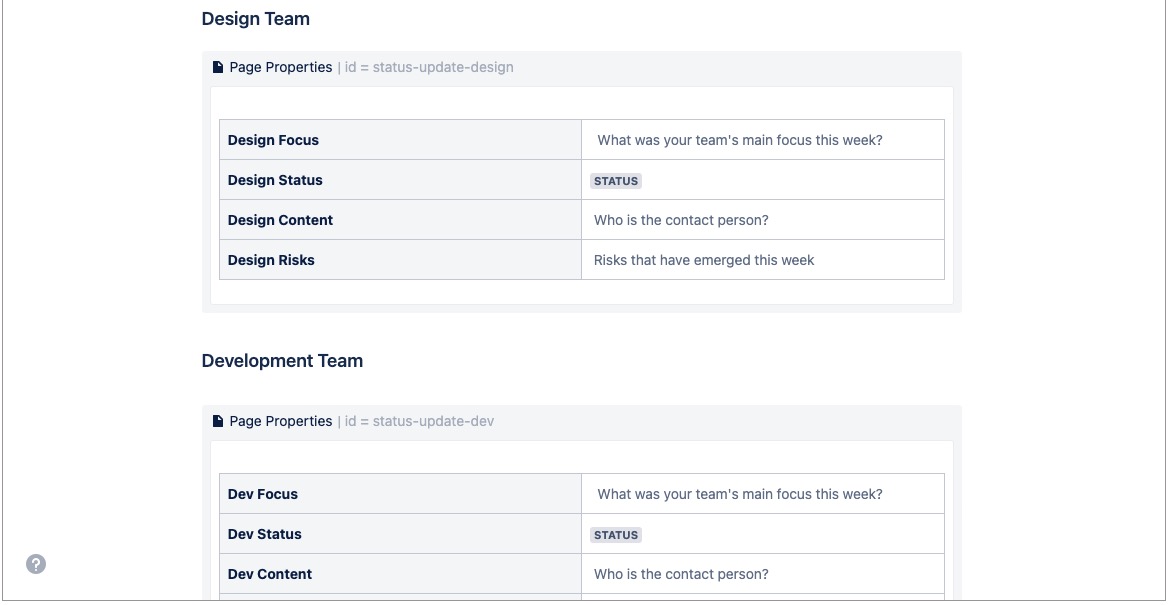1169x605 pixels.
Task: Click the Design Team heading
Action: pos(256,19)
